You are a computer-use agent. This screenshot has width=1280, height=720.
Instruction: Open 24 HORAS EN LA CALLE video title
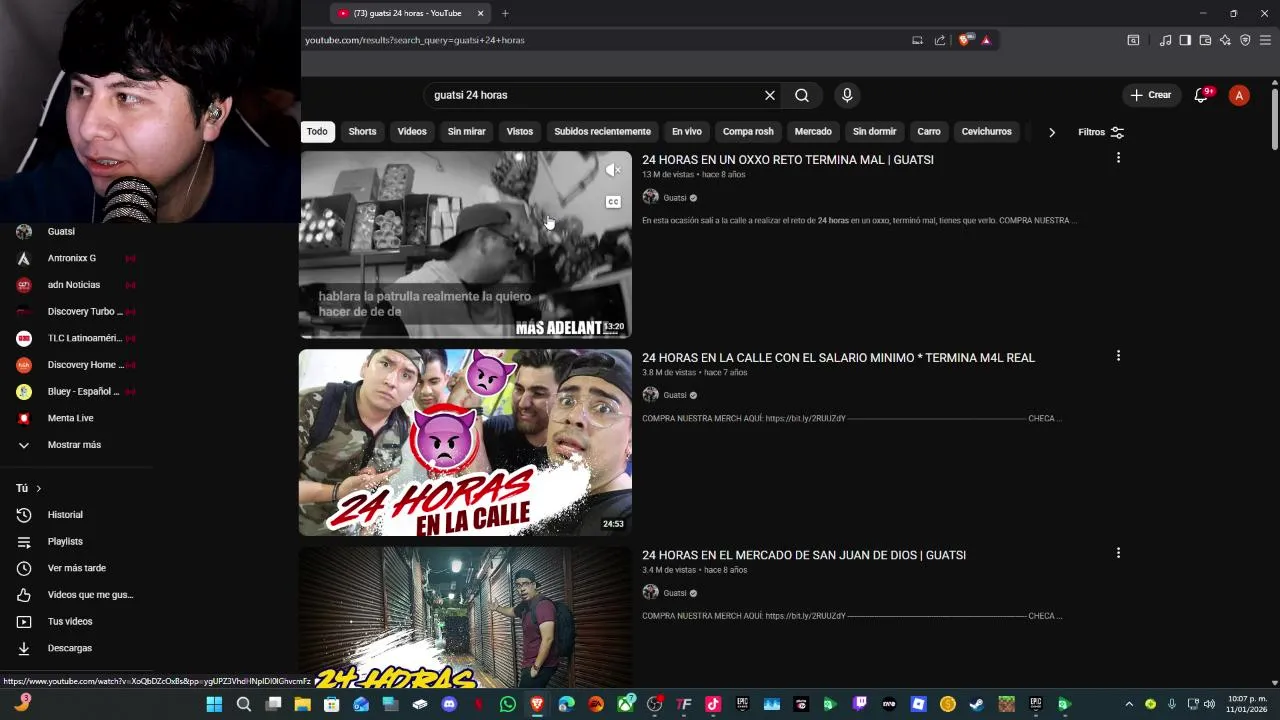point(838,358)
